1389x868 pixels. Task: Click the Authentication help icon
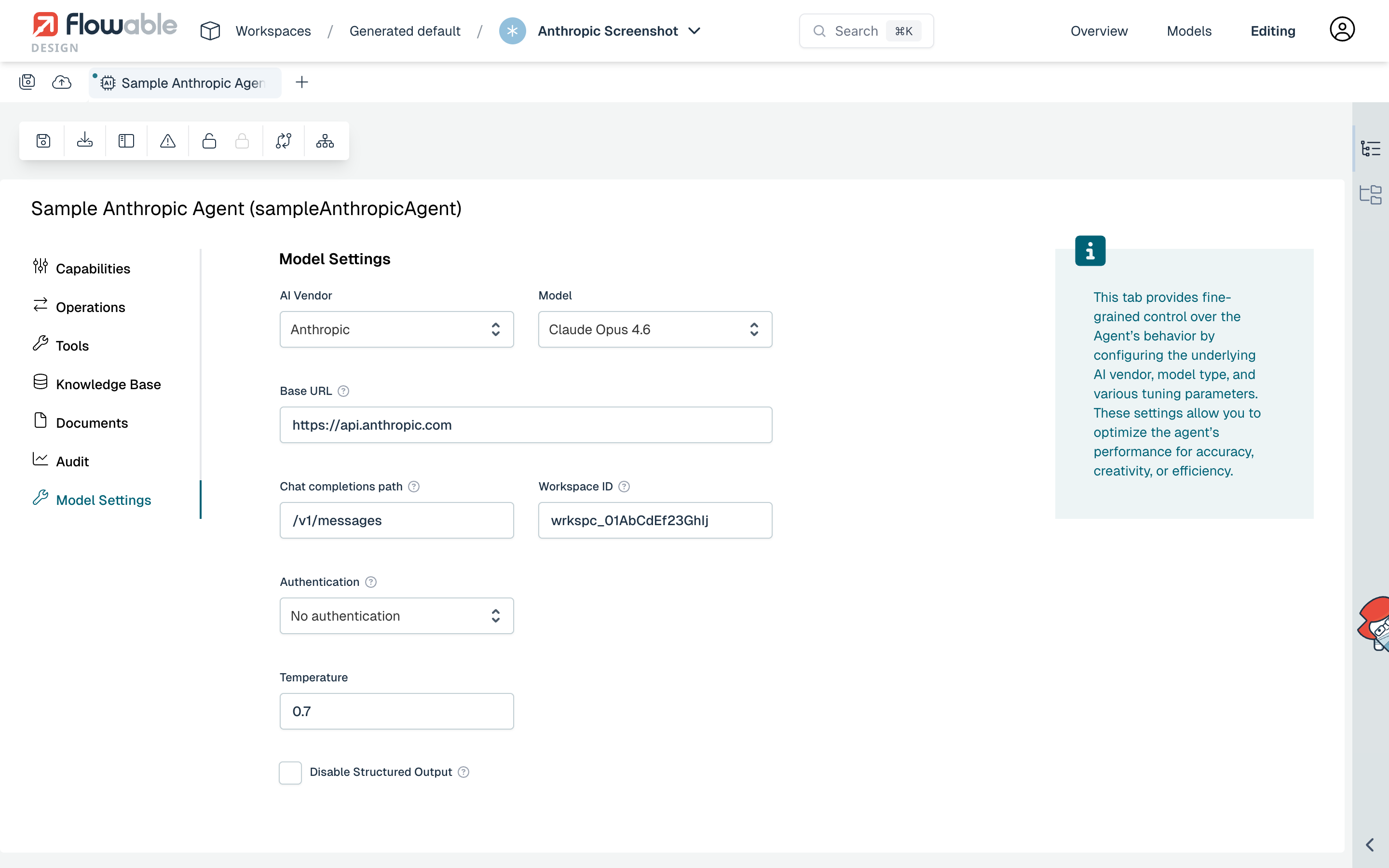[x=371, y=582]
